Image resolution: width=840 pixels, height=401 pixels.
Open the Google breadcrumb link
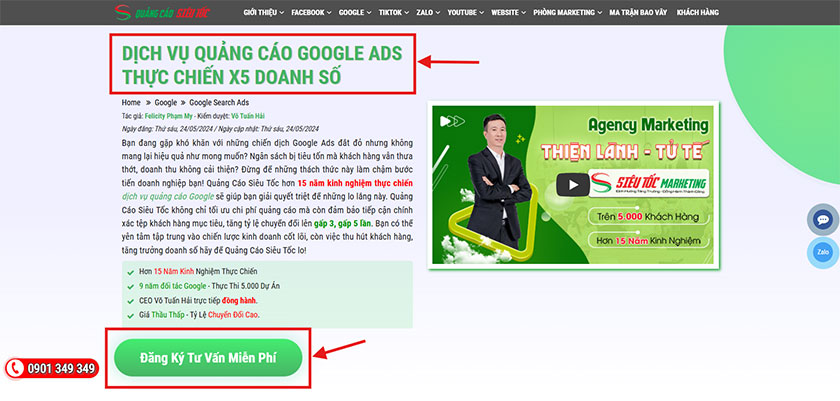point(166,102)
